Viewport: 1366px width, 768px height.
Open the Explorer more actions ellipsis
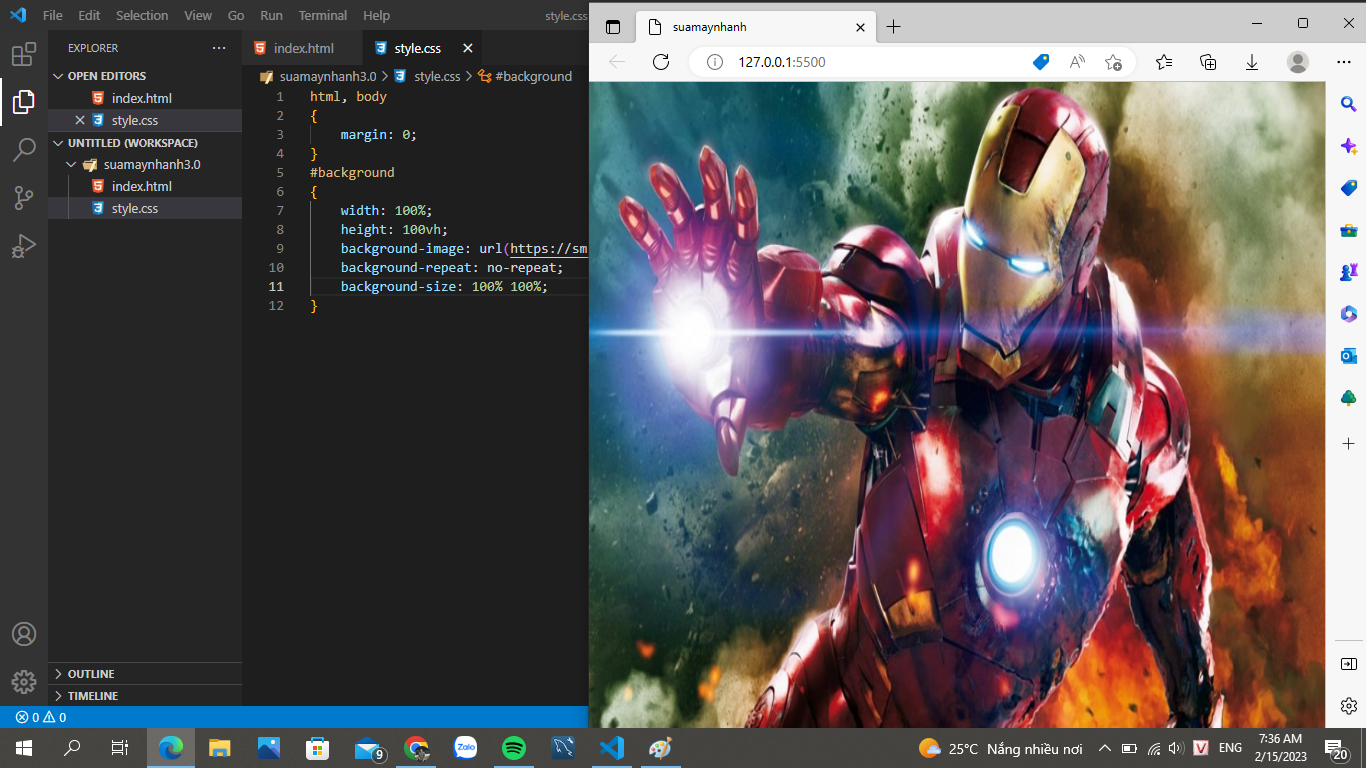[x=219, y=48]
